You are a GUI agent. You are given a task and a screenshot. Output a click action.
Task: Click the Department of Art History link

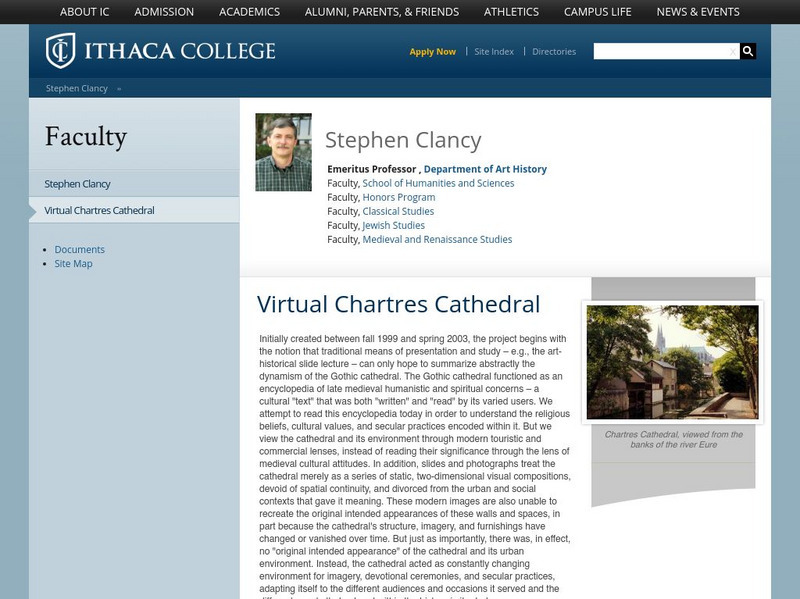click(485, 169)
